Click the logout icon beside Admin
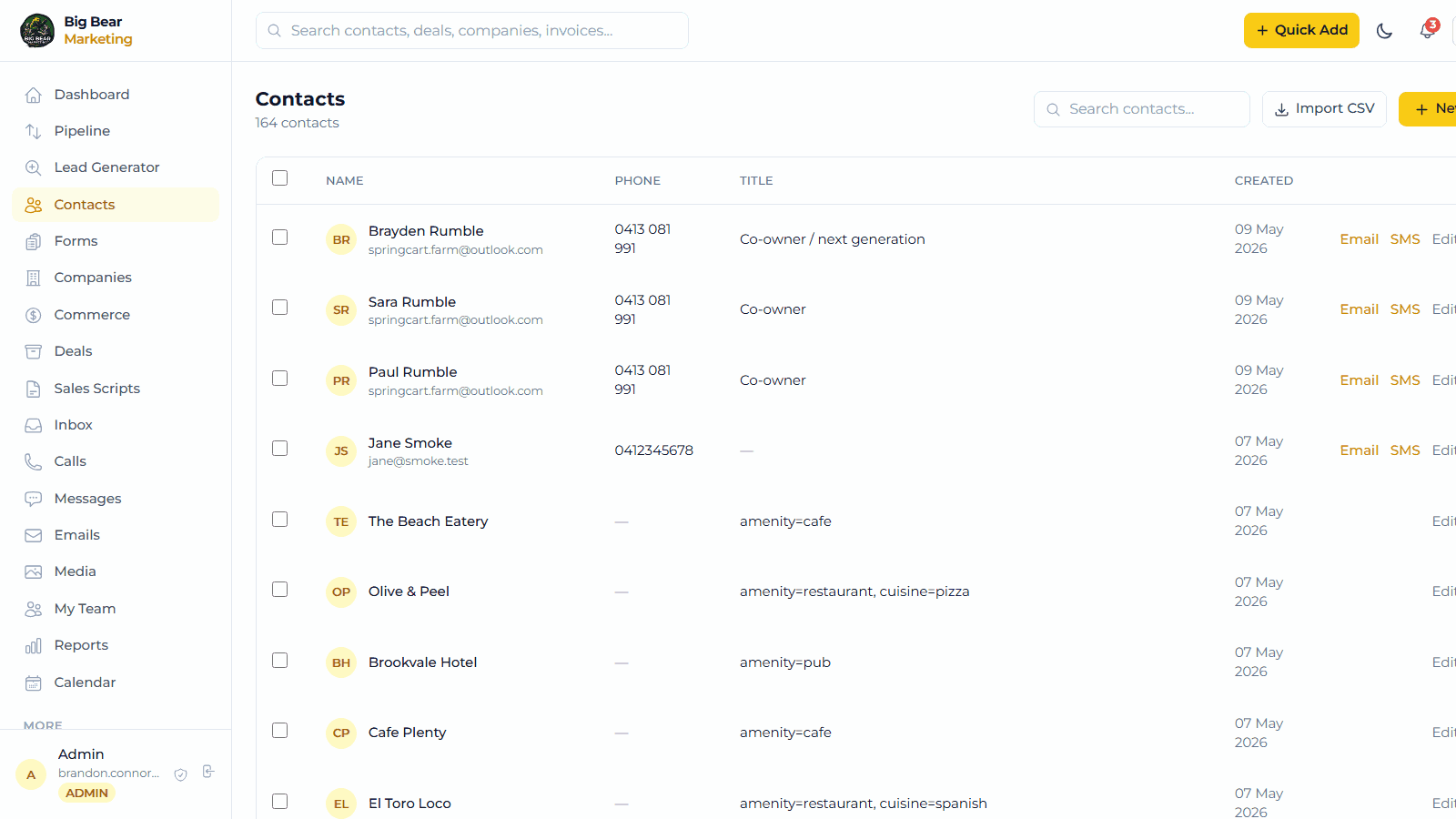Image resolution: width=1456 pixels, height=819 pixels. coord(208,772)
